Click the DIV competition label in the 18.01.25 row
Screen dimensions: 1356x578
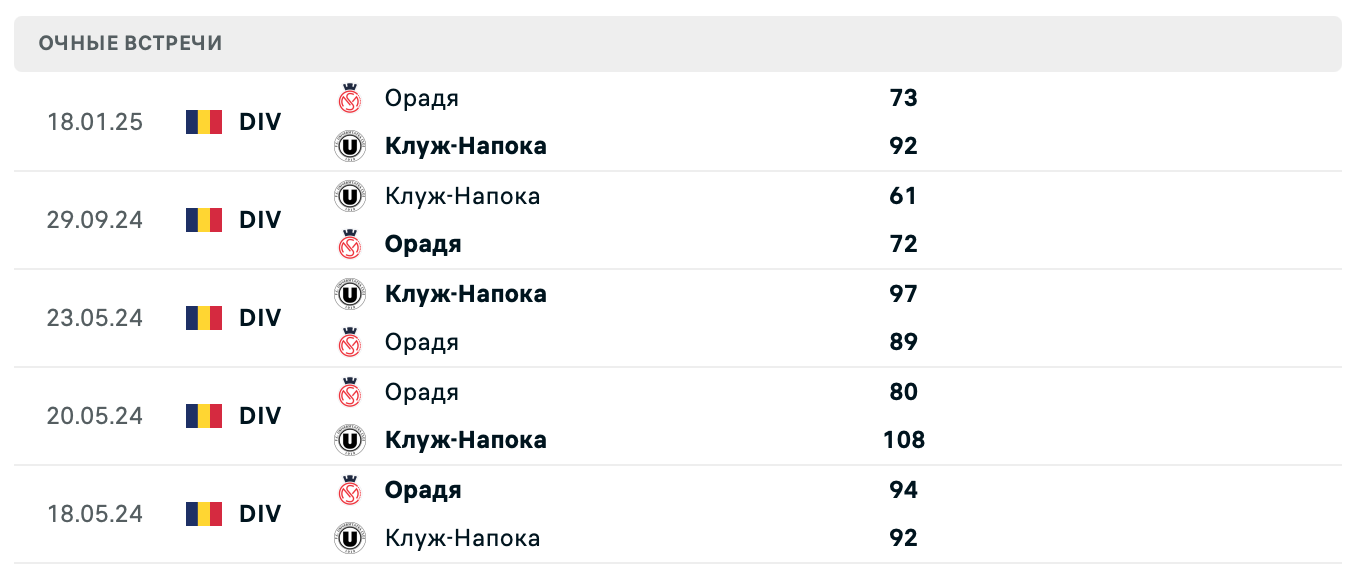pos(259,121)
